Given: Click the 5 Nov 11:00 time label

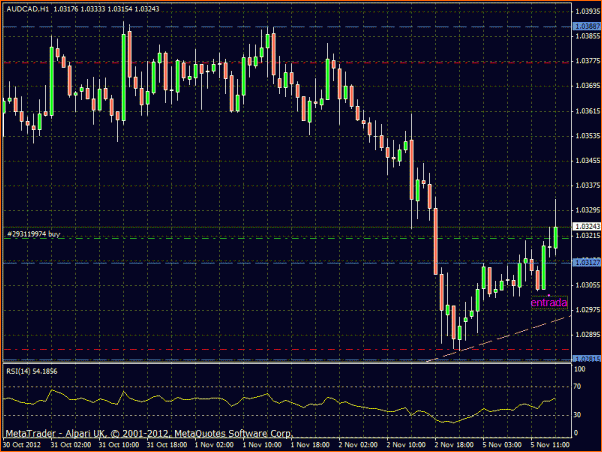Looking at the screenshot, I should pyautogui.click(x=550, y=445).
